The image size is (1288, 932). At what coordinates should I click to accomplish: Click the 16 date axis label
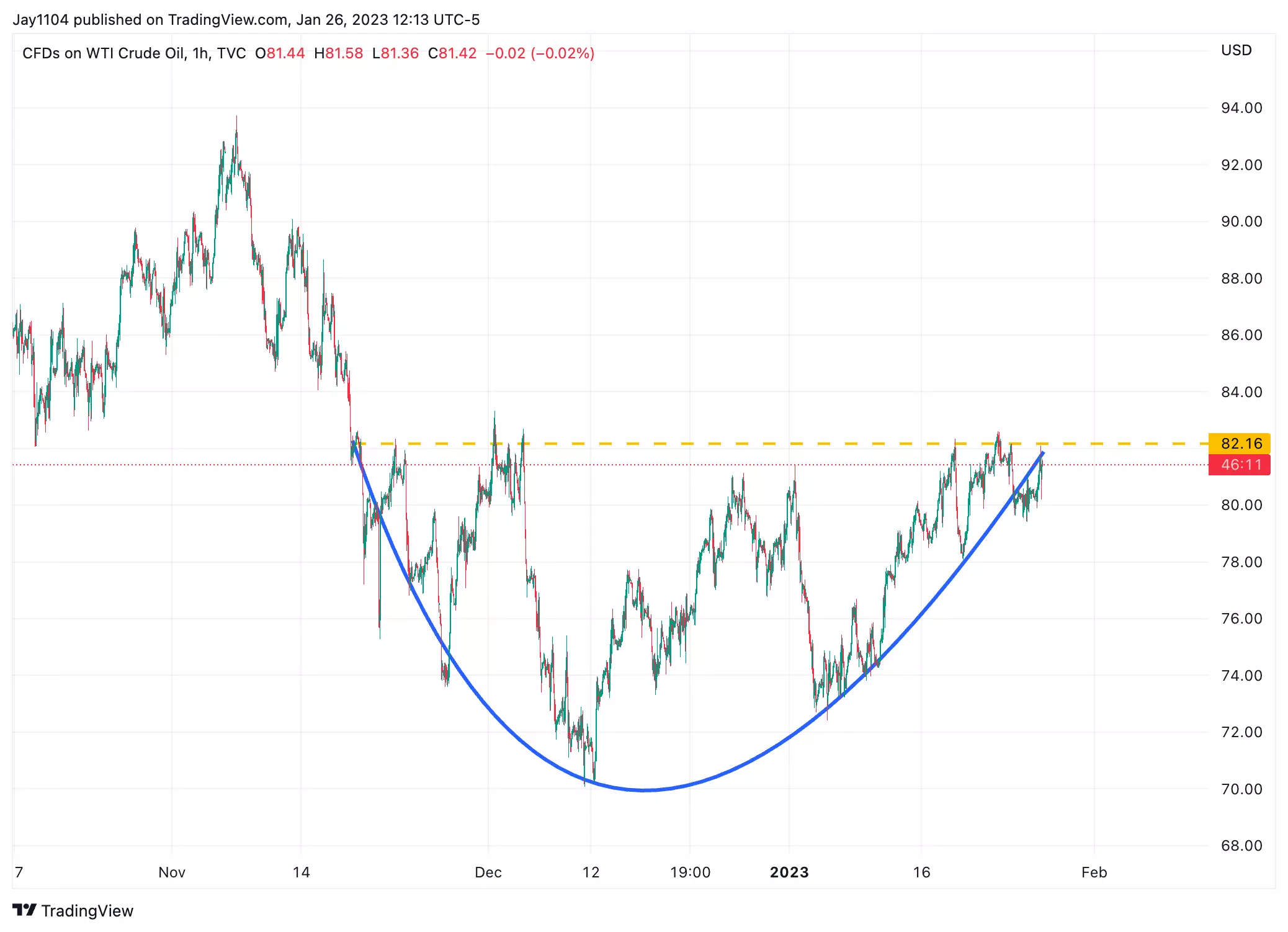point(921,872)
